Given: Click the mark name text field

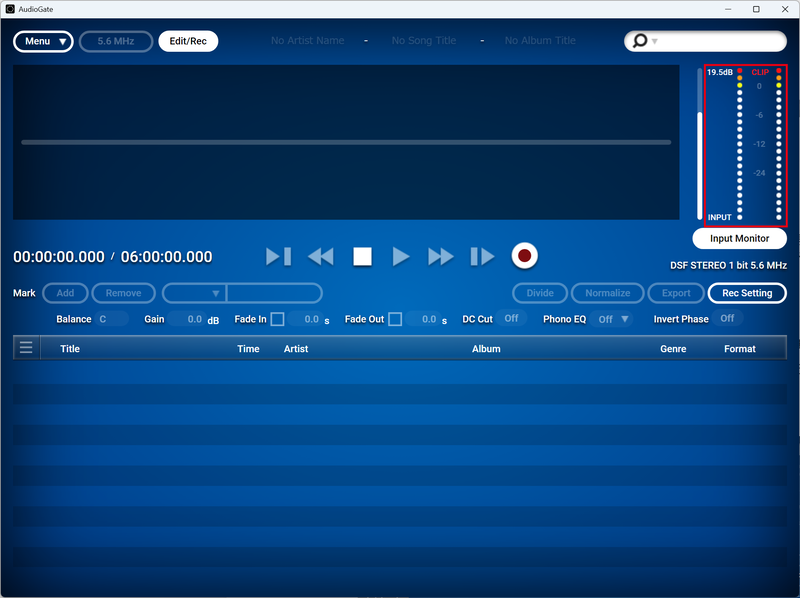Looking at the screenshot, I should [x=274, y=293].
